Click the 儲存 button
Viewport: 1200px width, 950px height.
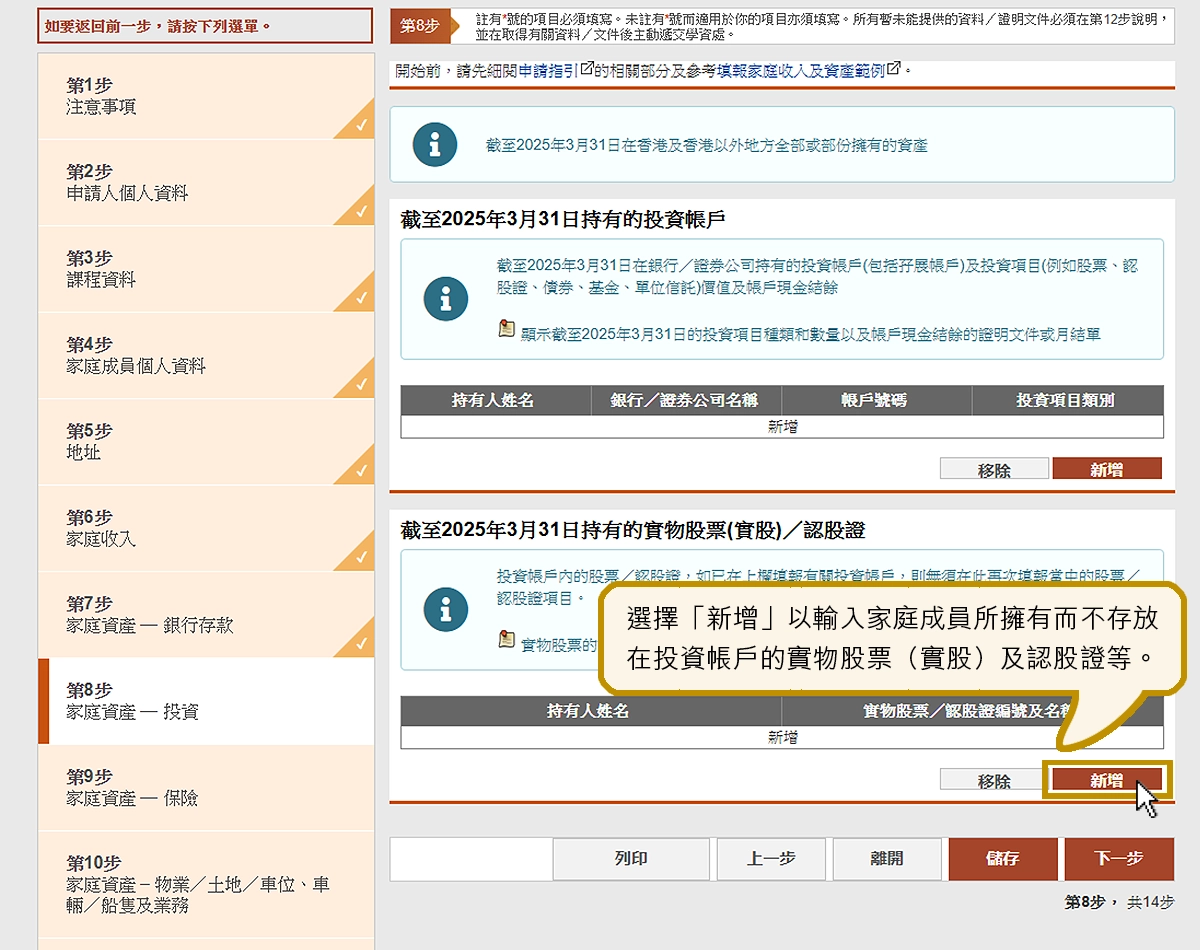pos(1002,859)
